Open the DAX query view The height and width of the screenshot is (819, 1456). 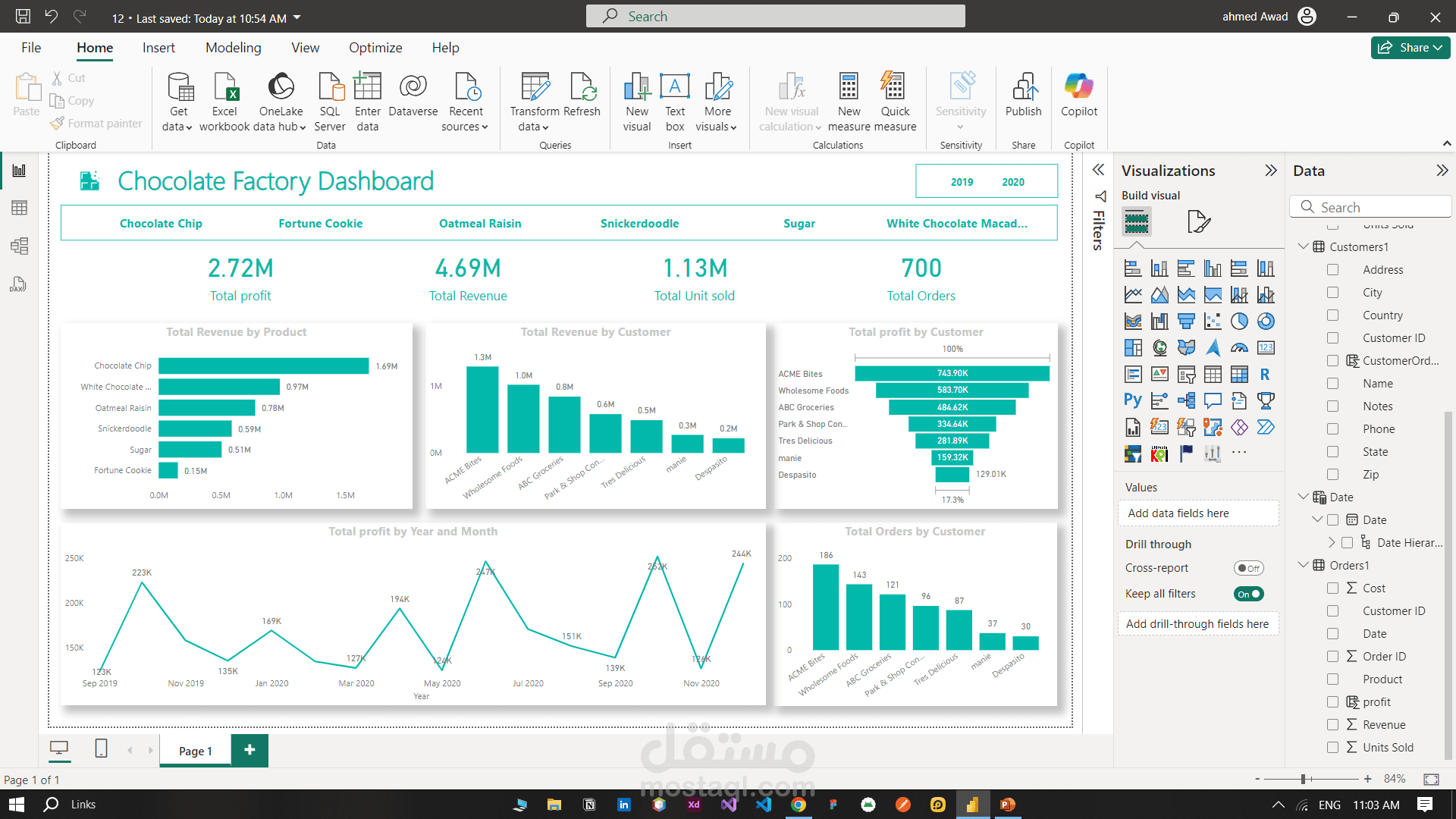(19, 284)
